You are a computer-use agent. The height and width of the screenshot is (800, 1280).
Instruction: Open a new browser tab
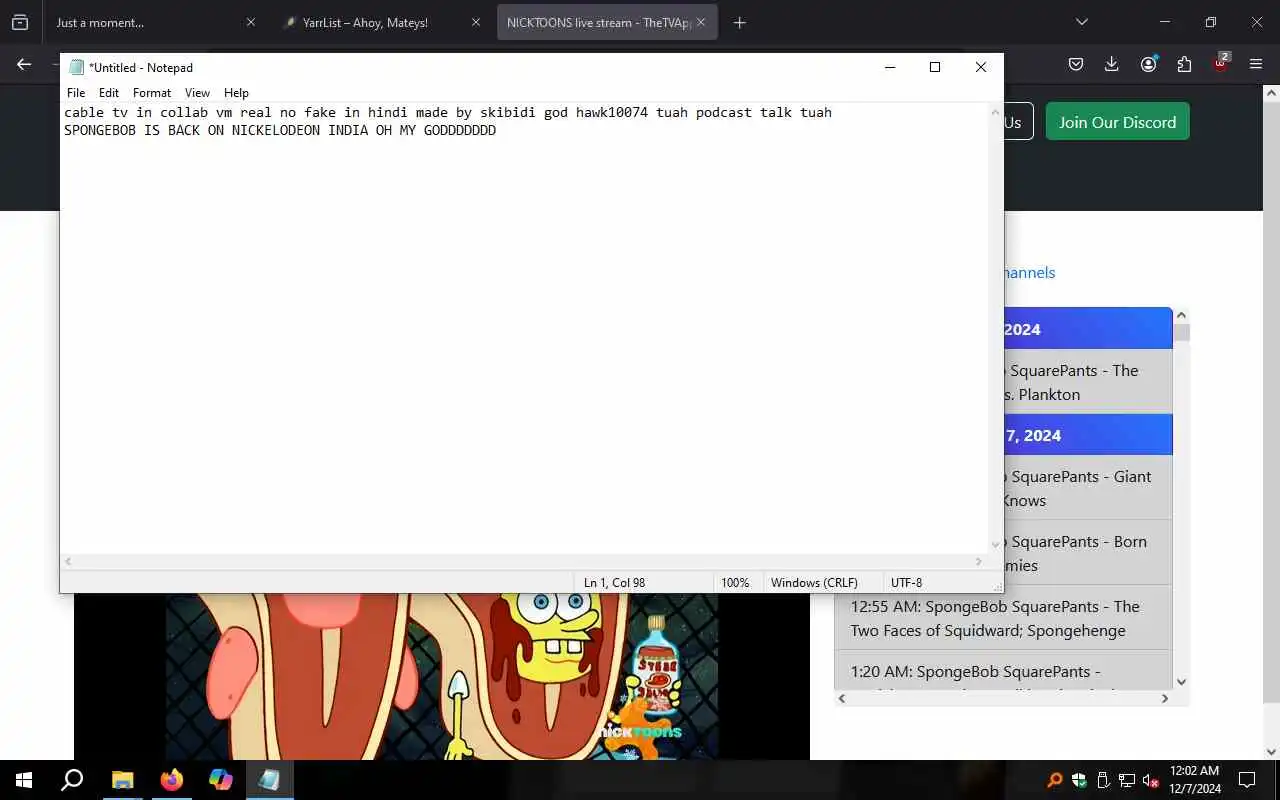(x=740, y=22)
